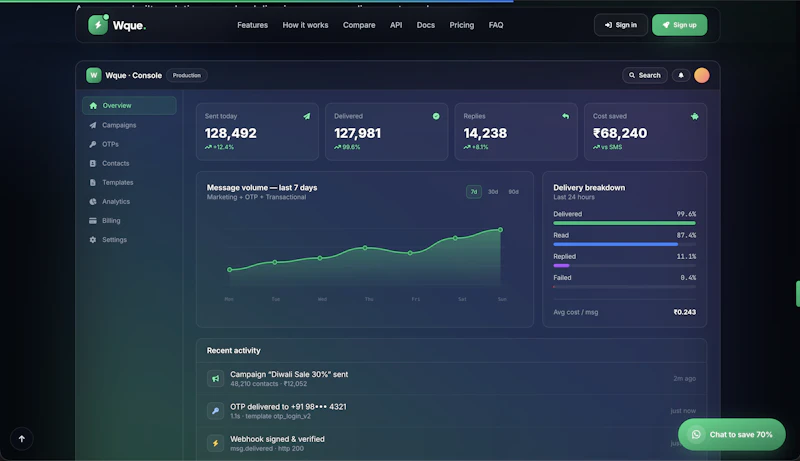Click the console Search button
The image size is (800, 461).
click(645, 75)
